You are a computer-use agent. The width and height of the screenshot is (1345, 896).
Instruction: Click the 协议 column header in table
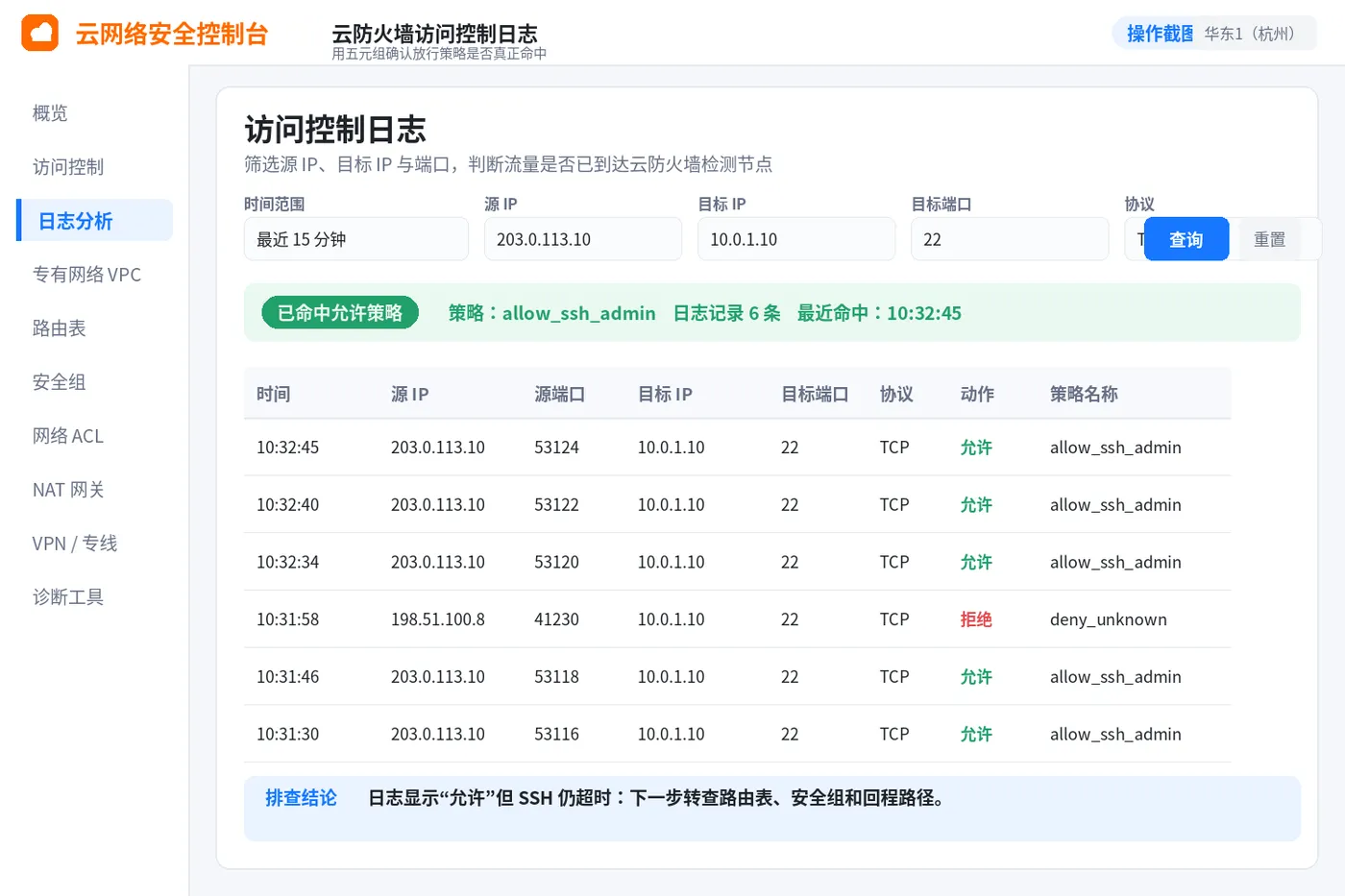(897, 394)
